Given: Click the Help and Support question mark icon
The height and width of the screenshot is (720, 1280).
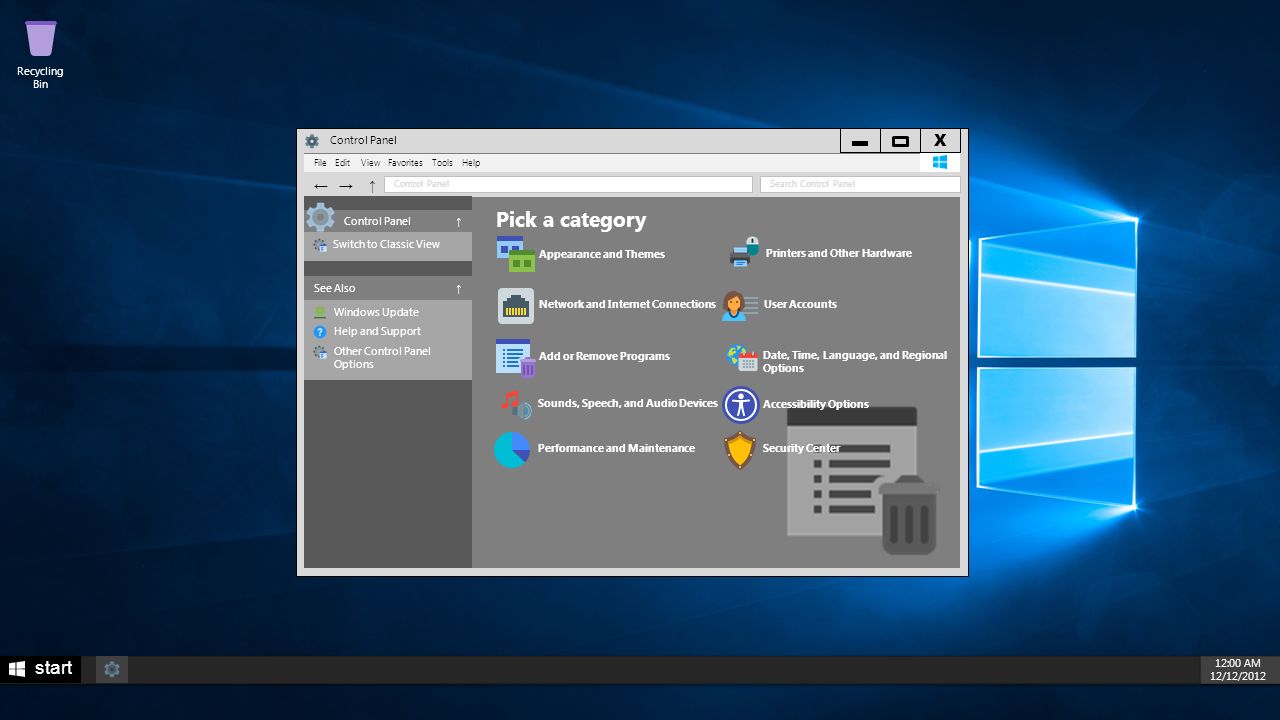Looking at the screenshot, I should [320, 331].
